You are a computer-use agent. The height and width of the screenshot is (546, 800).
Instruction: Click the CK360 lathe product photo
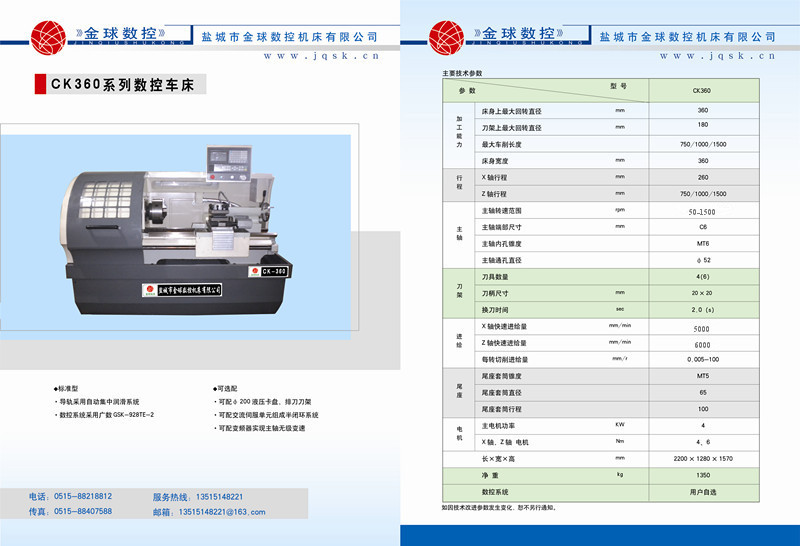pos(176,232)
